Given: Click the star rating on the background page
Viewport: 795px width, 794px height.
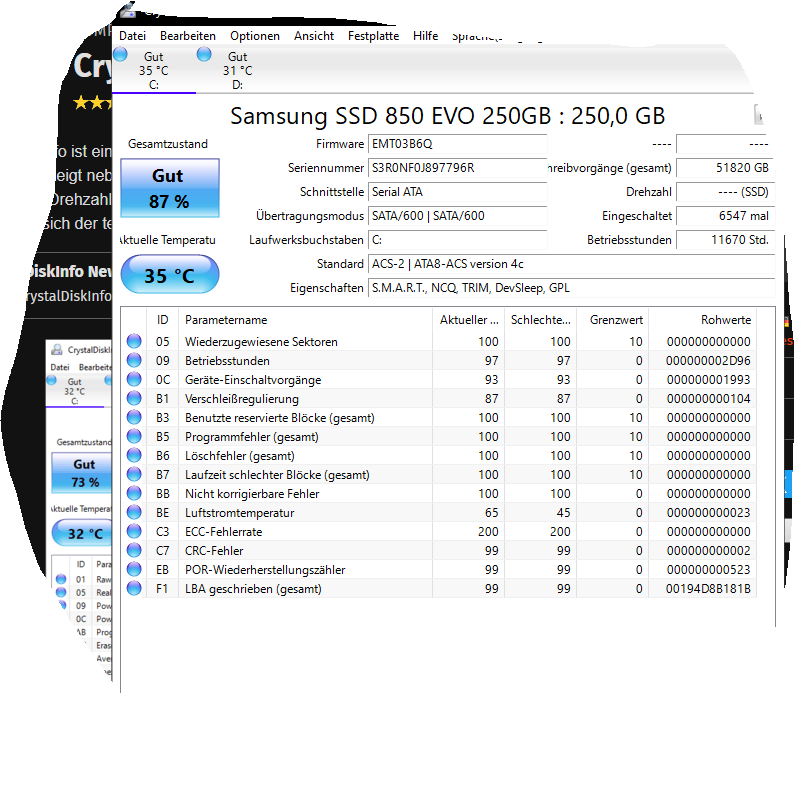Looking at the screenshot, I should coord(93,103).
